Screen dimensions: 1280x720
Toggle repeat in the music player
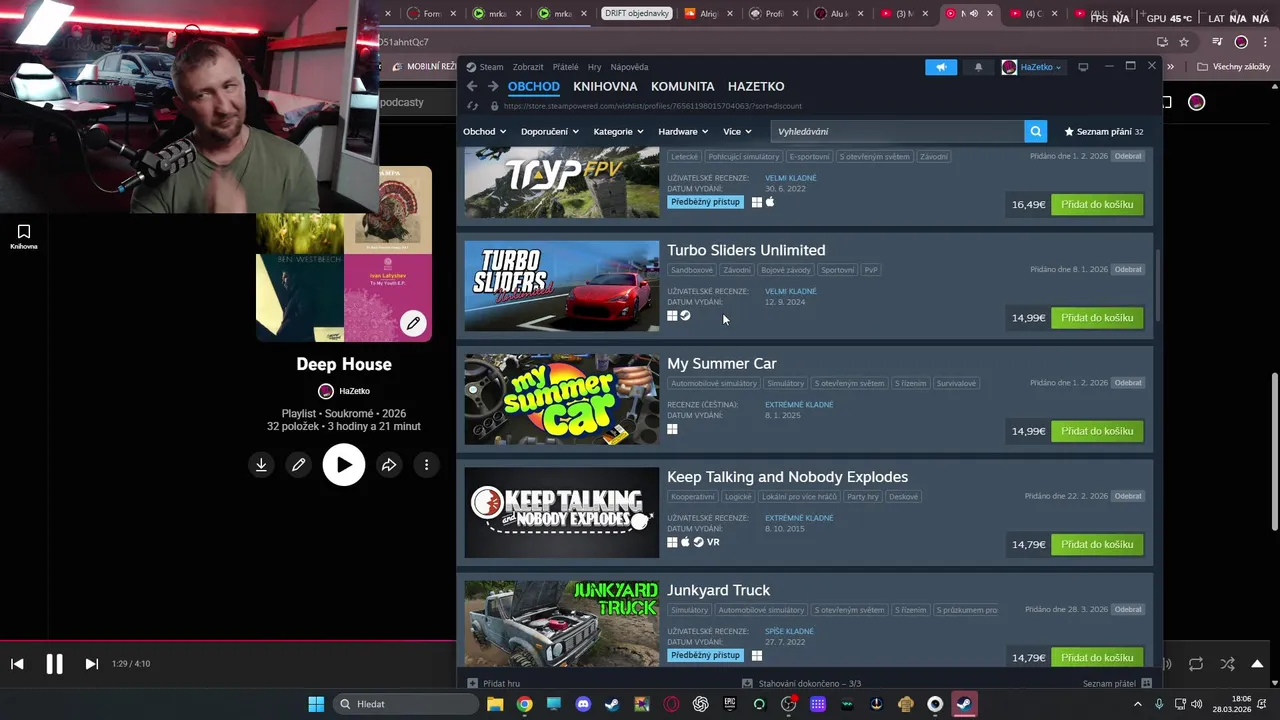pyautogui.click(x=1196, y=664)
